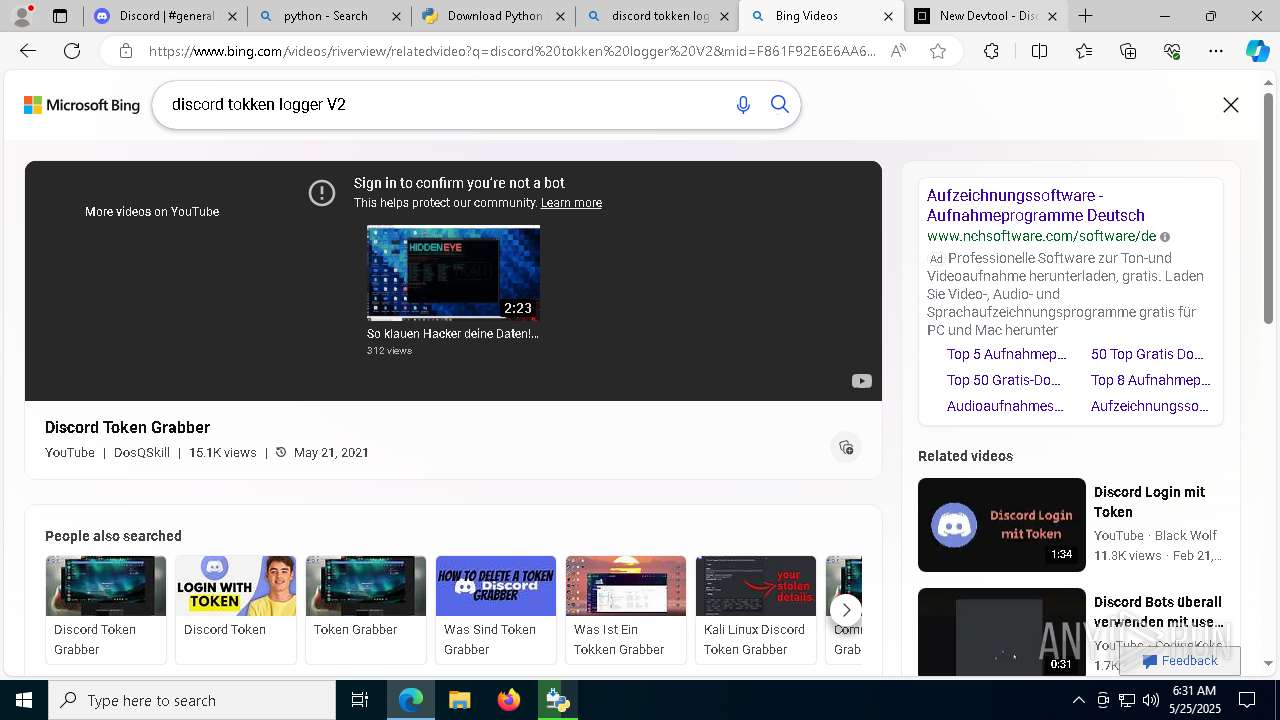Select Token Grabber suggestion card
Viewport: 1280px width, 720px height.
366,609
